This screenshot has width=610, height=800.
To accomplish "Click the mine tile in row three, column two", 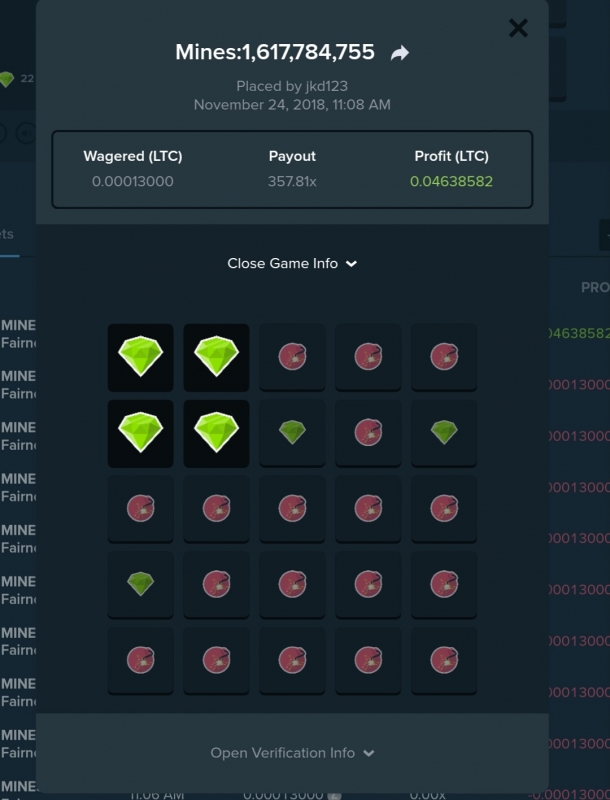I will (x=216, y=509).
